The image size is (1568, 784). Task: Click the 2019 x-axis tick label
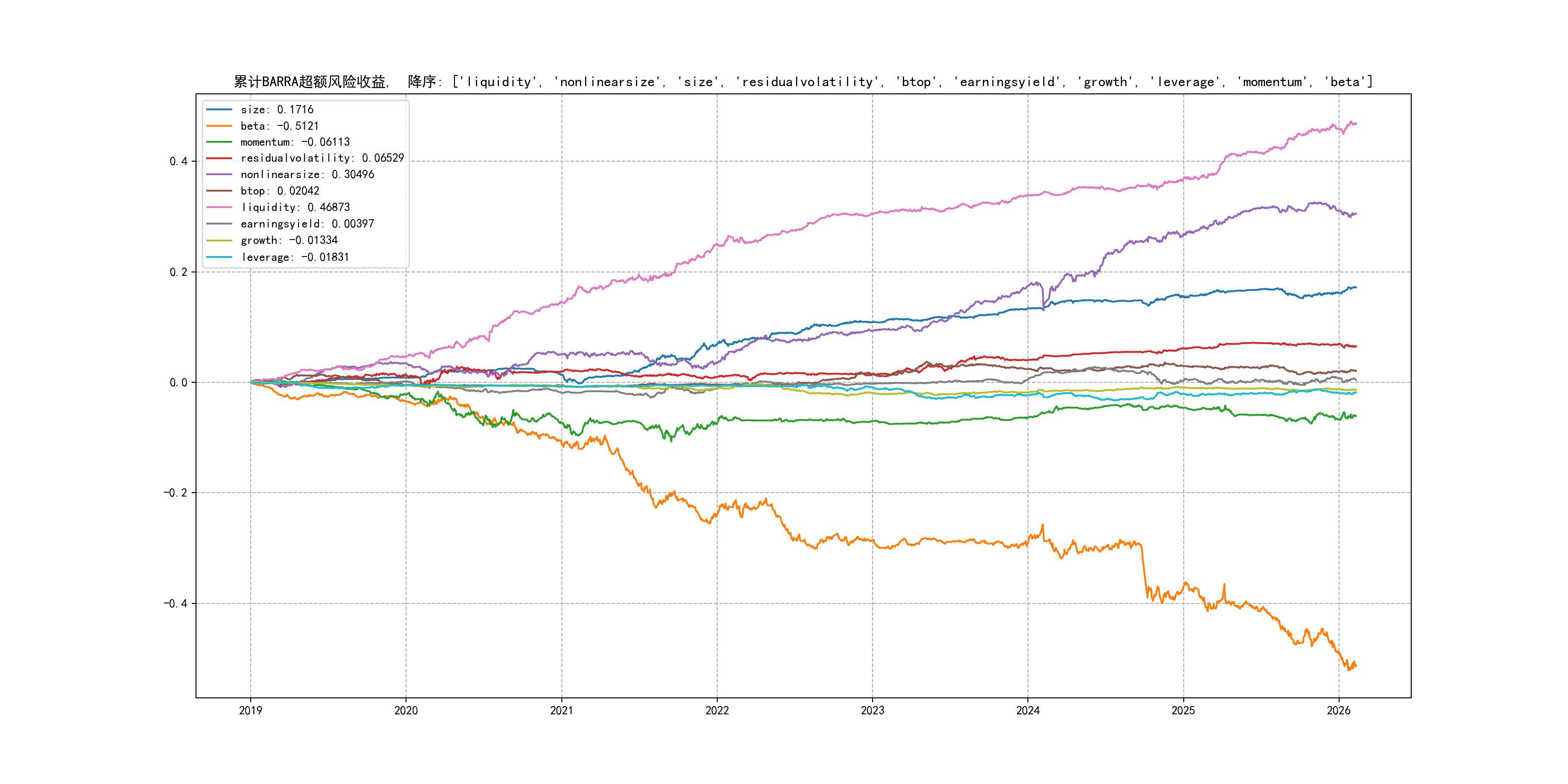click(250, 710)
